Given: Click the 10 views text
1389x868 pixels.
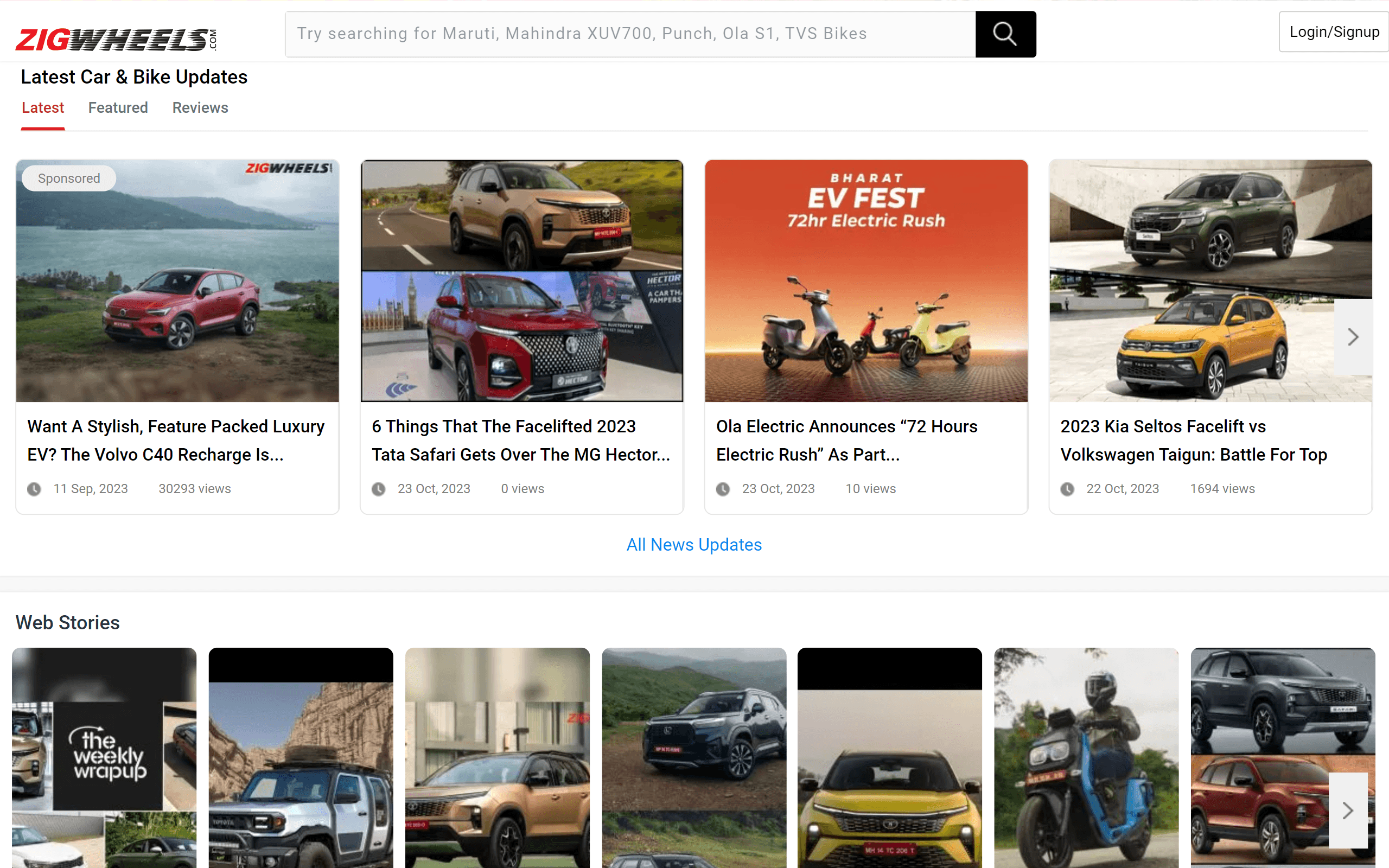Looking at the screenshot, I should (870, 489).
